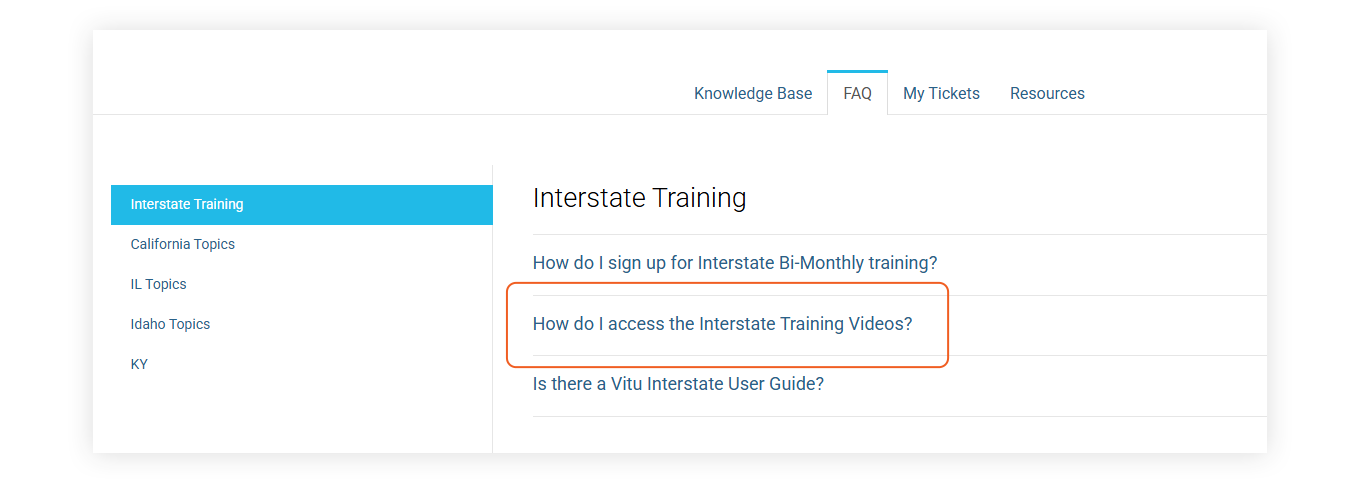Click the 'Interstate Training' page heading
Screen dimensions: 1360x503
(x=639, y=198)
